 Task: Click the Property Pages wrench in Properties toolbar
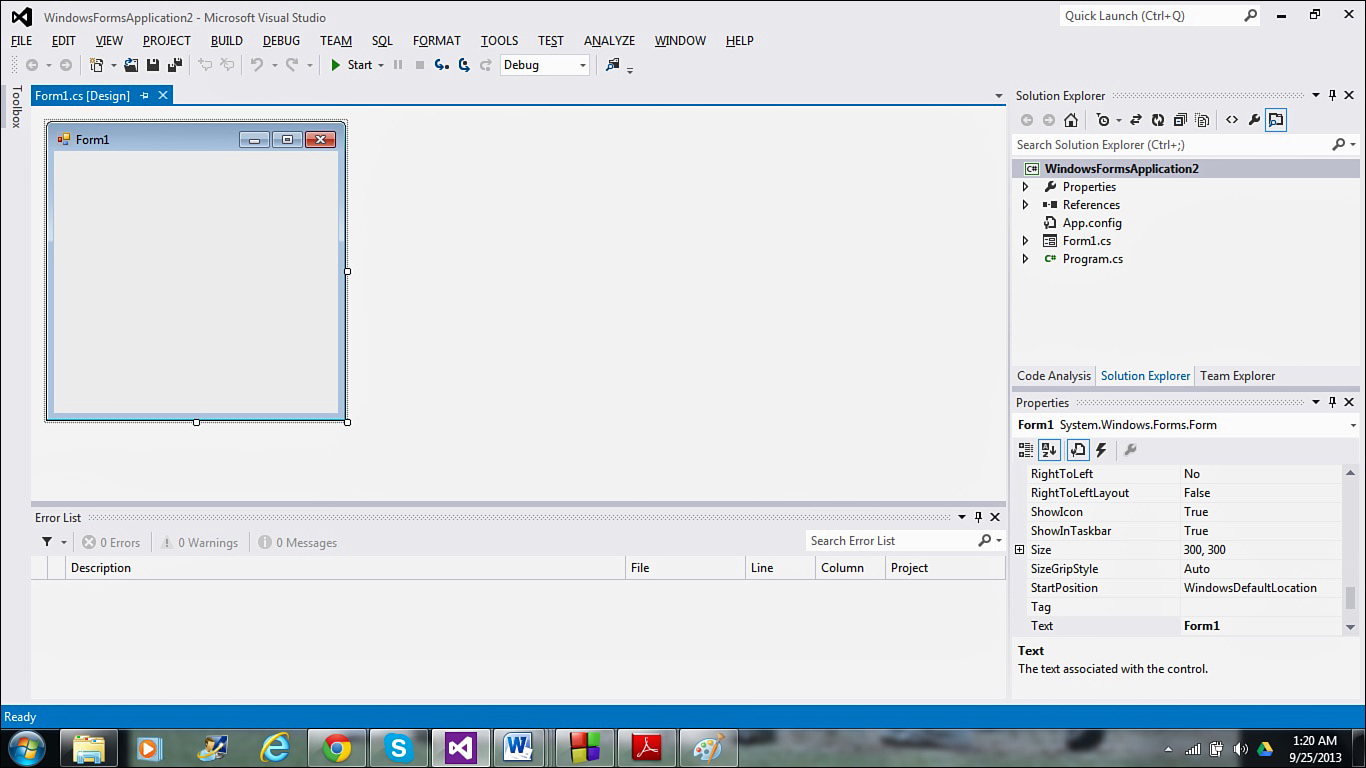pos(1130,450)
